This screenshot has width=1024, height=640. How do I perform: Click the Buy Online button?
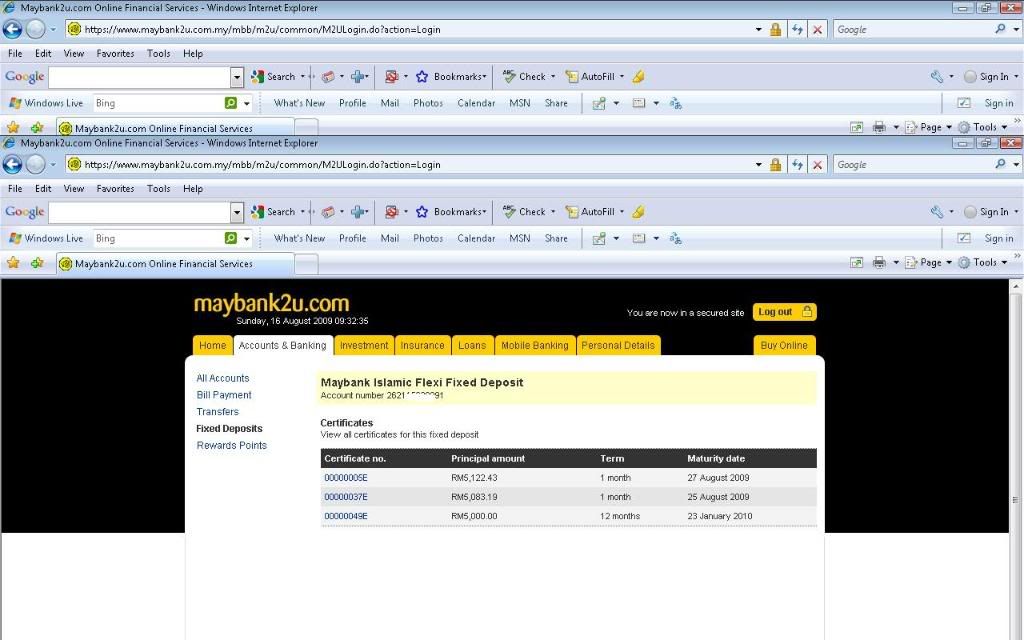(784, 345)
